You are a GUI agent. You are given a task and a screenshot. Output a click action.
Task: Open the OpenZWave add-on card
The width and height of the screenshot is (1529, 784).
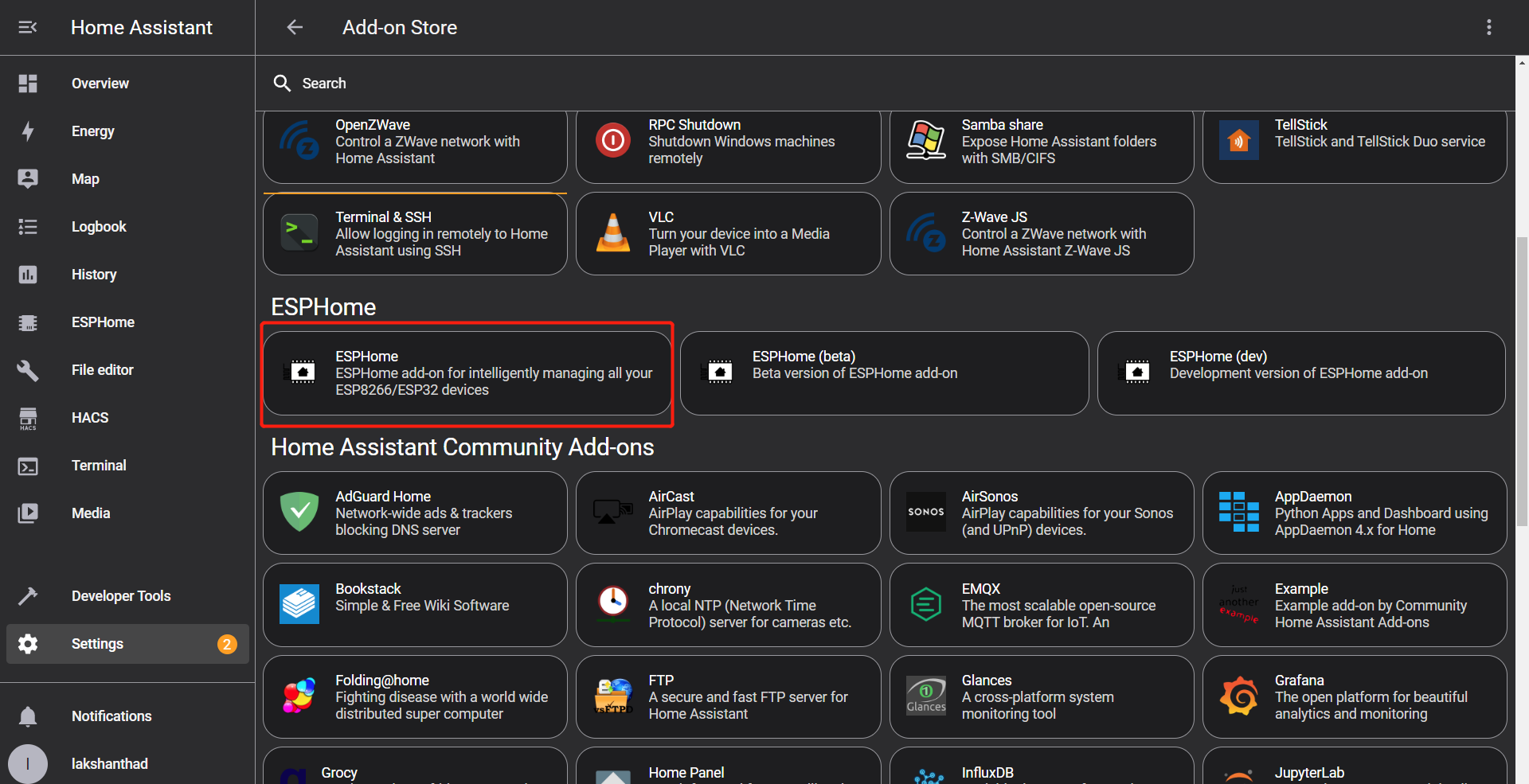click(415, 146)
